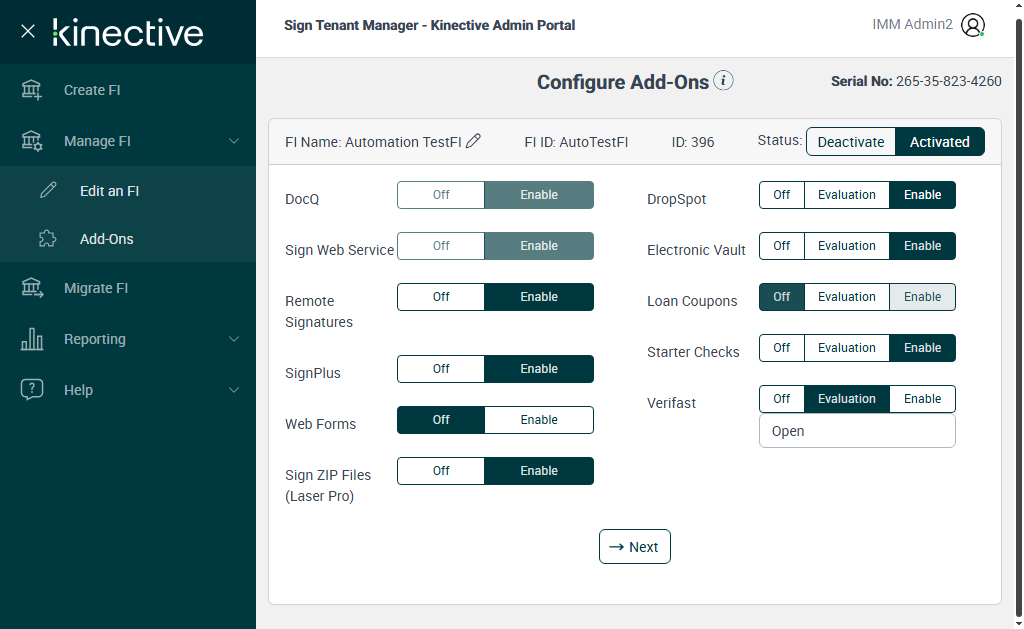Enable Loan Coupons
1024x629 pixels.
point(922,297)
